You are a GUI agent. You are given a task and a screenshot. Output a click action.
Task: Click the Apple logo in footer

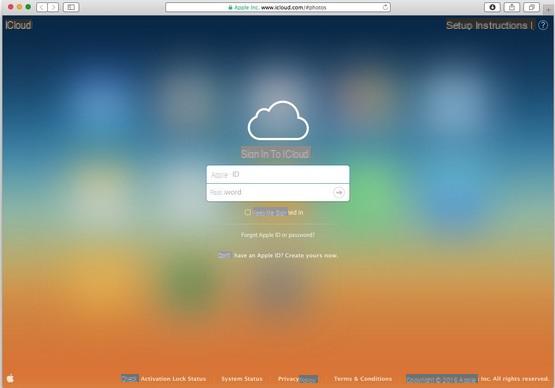(10, 378)
